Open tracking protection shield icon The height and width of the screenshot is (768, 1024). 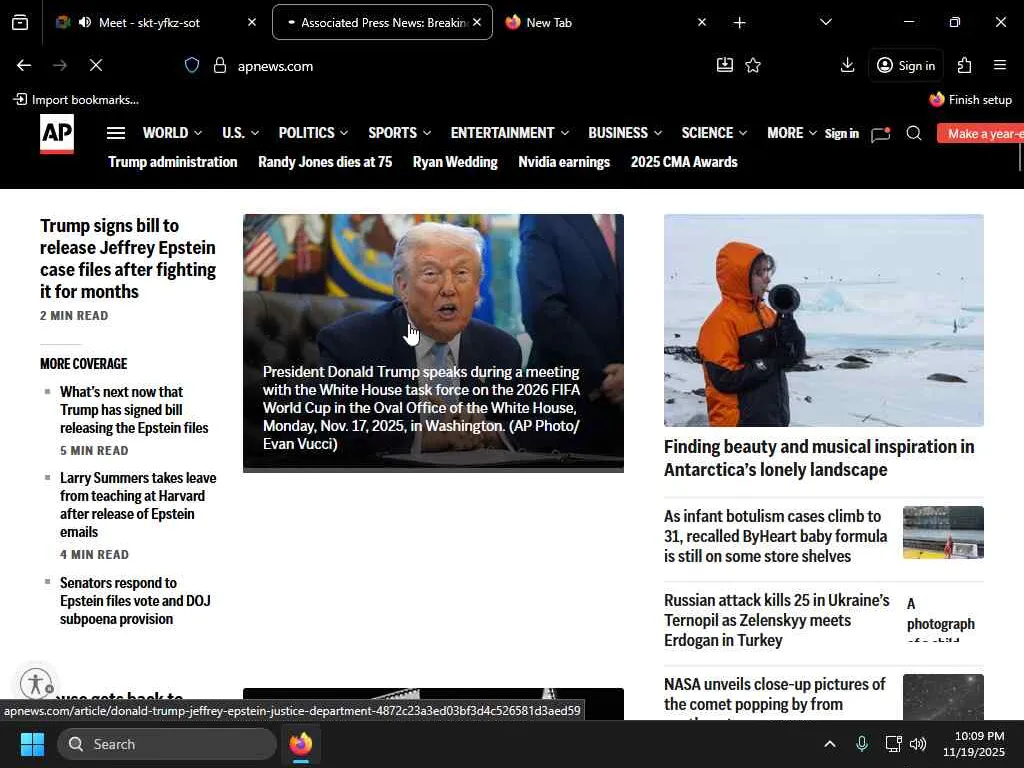[192, 65]
